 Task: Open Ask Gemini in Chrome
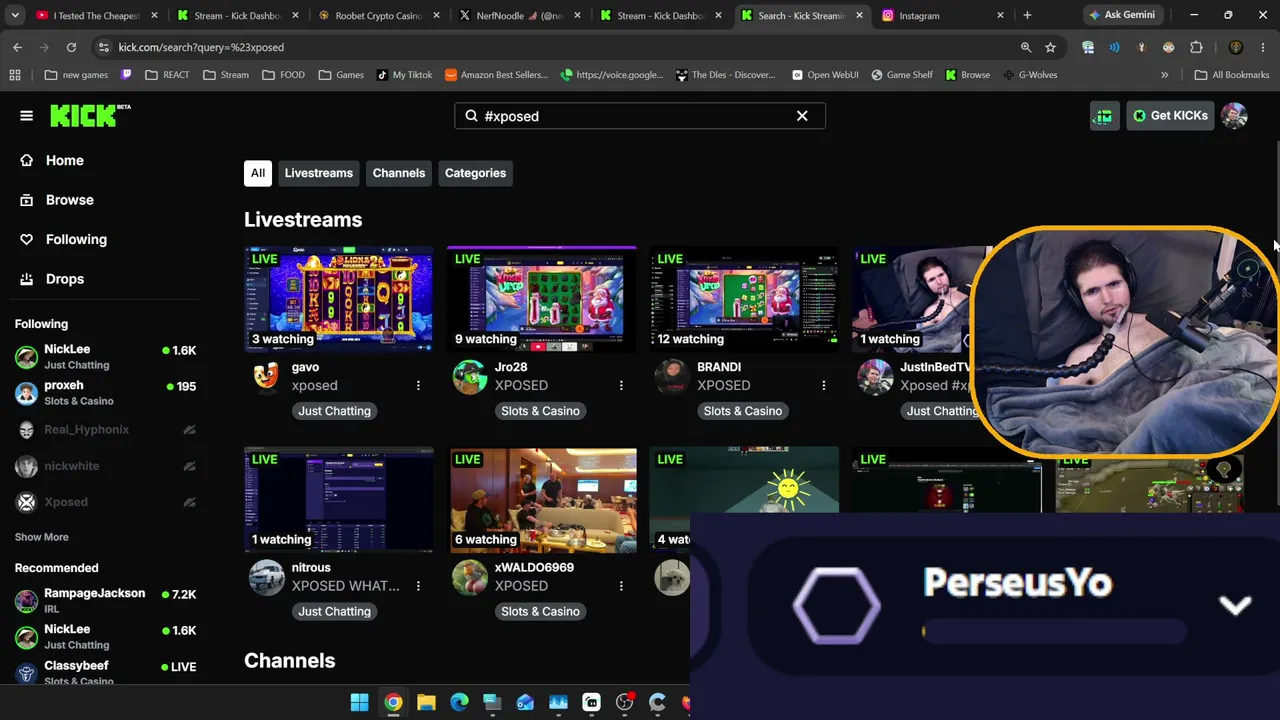1121,15
